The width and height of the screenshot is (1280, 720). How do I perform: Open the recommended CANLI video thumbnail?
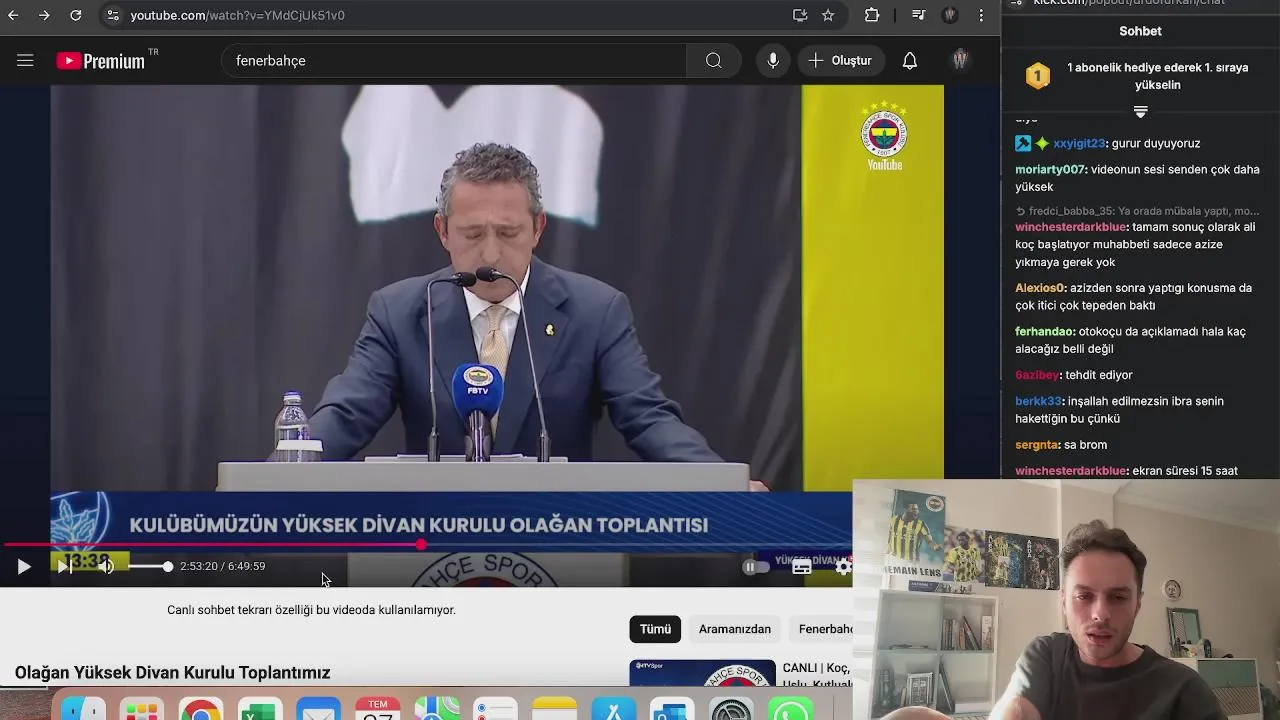click(702, 674)
